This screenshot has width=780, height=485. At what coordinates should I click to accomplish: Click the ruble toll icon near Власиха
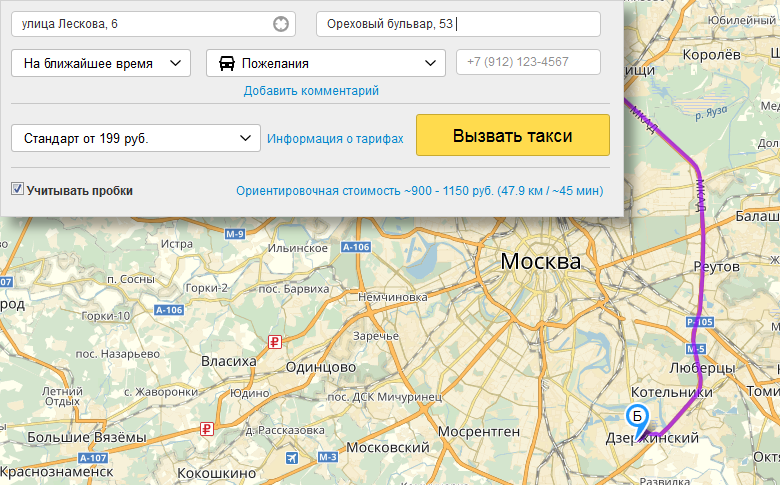click(x=275, y=342)
